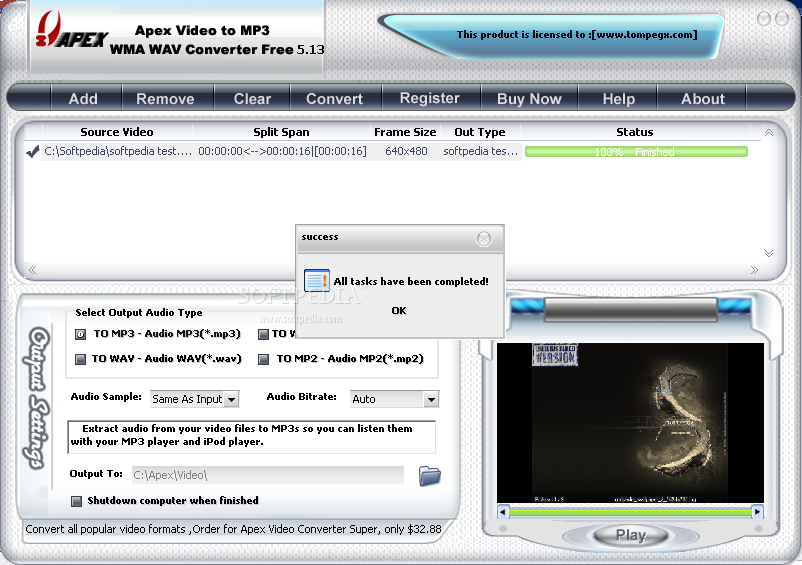This screenshot has height=565, width=802.
Task: Open the output folder browse icon
Action: pyautogui.click(x=430, y=476)
